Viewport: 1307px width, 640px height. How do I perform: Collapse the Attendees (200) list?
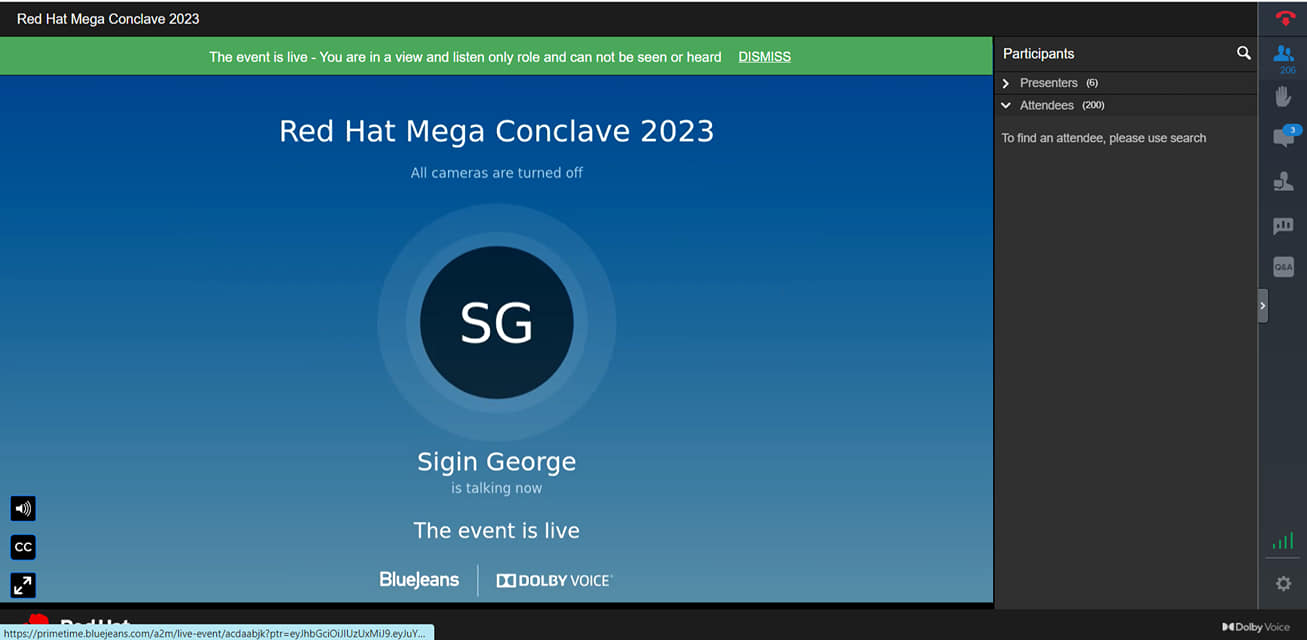tap(1006, 105)
